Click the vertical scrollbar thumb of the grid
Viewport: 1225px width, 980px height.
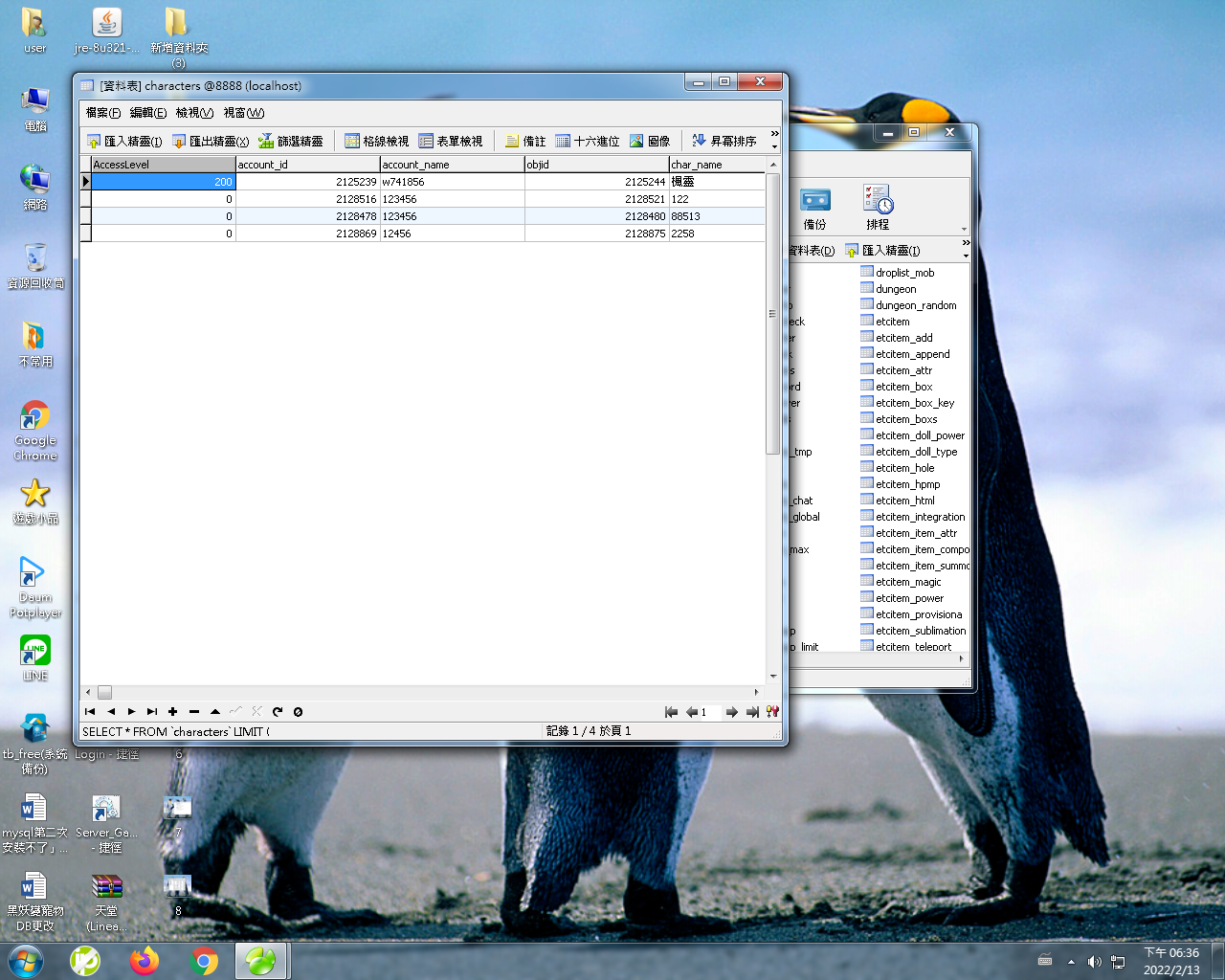(772, 314)
